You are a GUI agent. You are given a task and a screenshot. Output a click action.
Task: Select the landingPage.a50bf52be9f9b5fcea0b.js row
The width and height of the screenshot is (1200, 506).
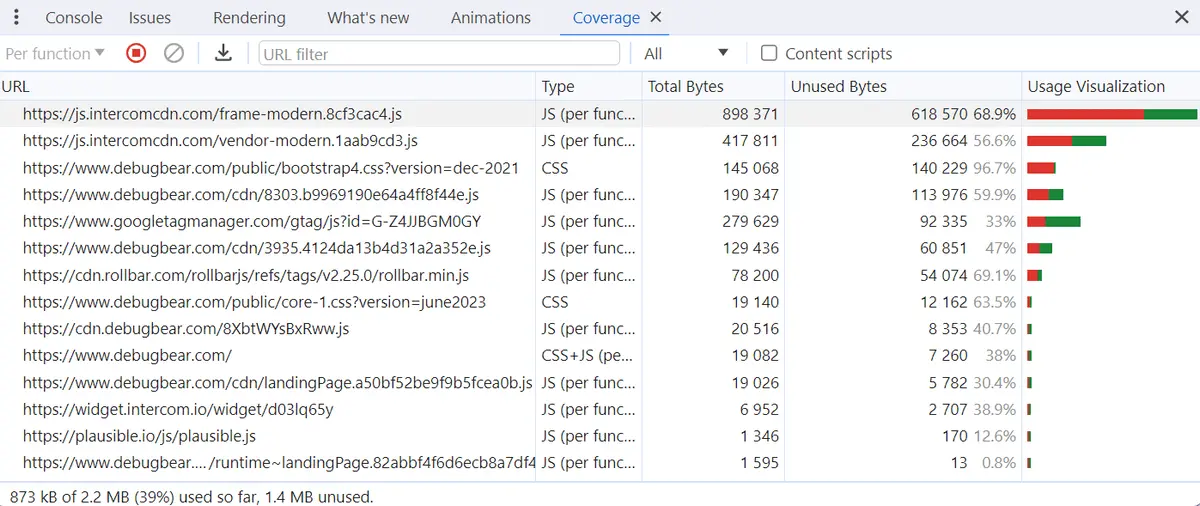coord(600,382)
